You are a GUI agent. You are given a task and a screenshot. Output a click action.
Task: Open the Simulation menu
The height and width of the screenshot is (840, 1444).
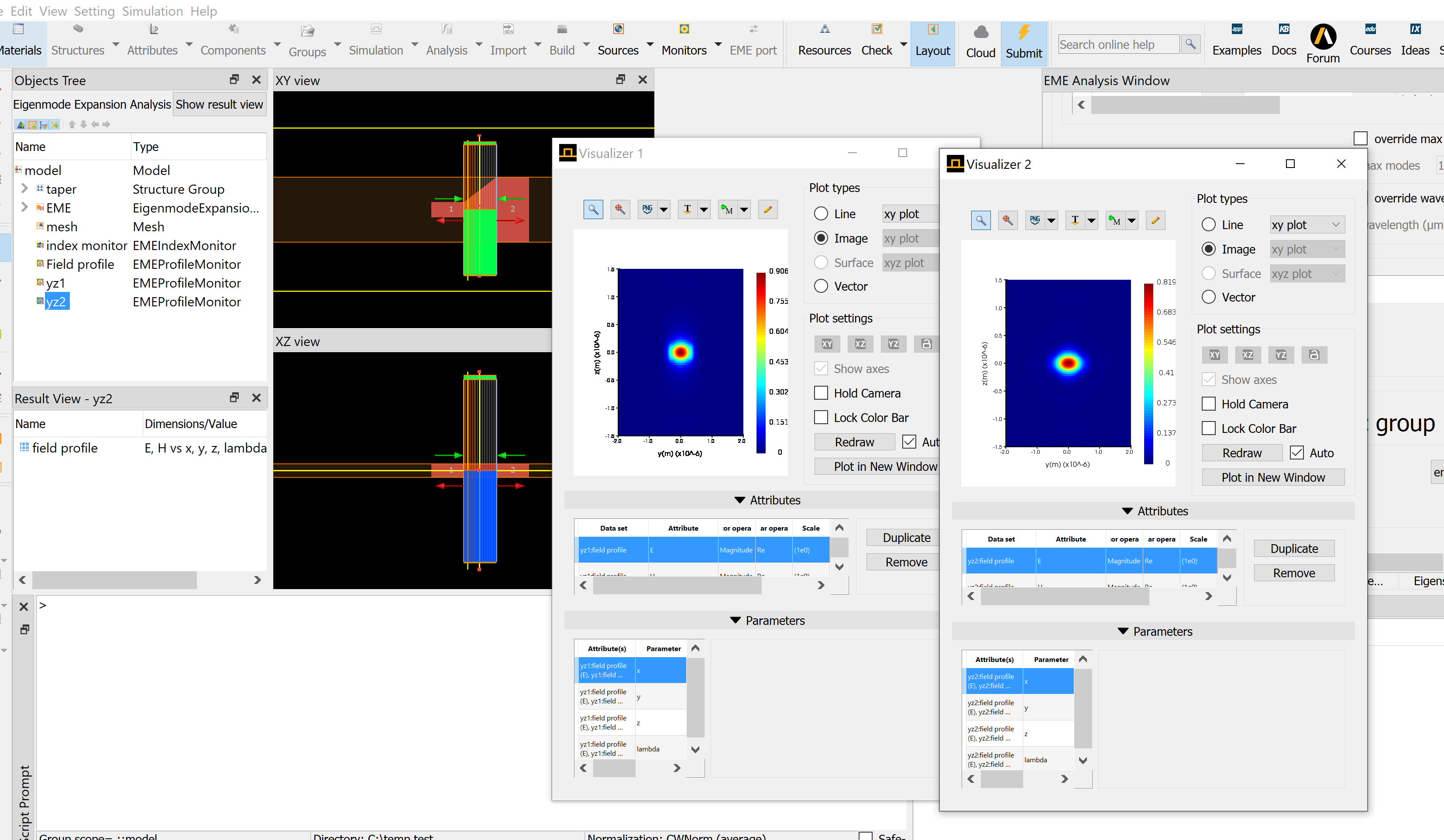coord(152,11)
